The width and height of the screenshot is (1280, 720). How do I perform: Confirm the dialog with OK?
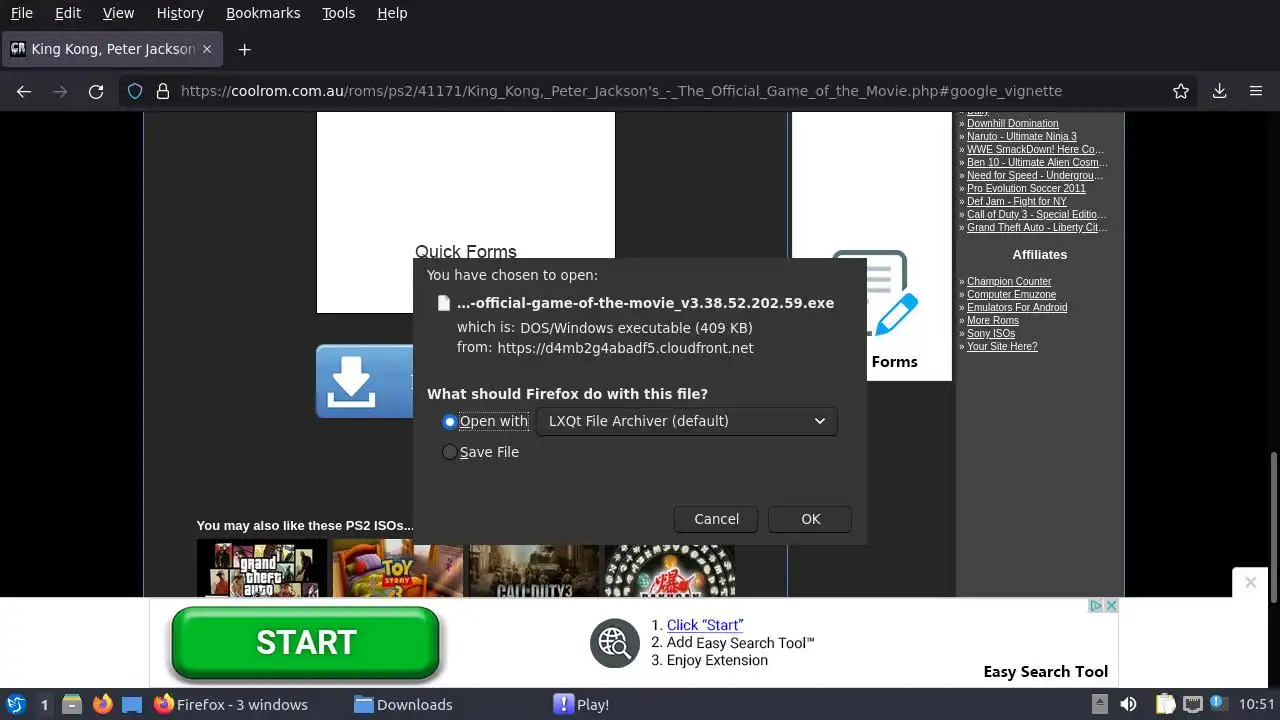pos(811,519)
